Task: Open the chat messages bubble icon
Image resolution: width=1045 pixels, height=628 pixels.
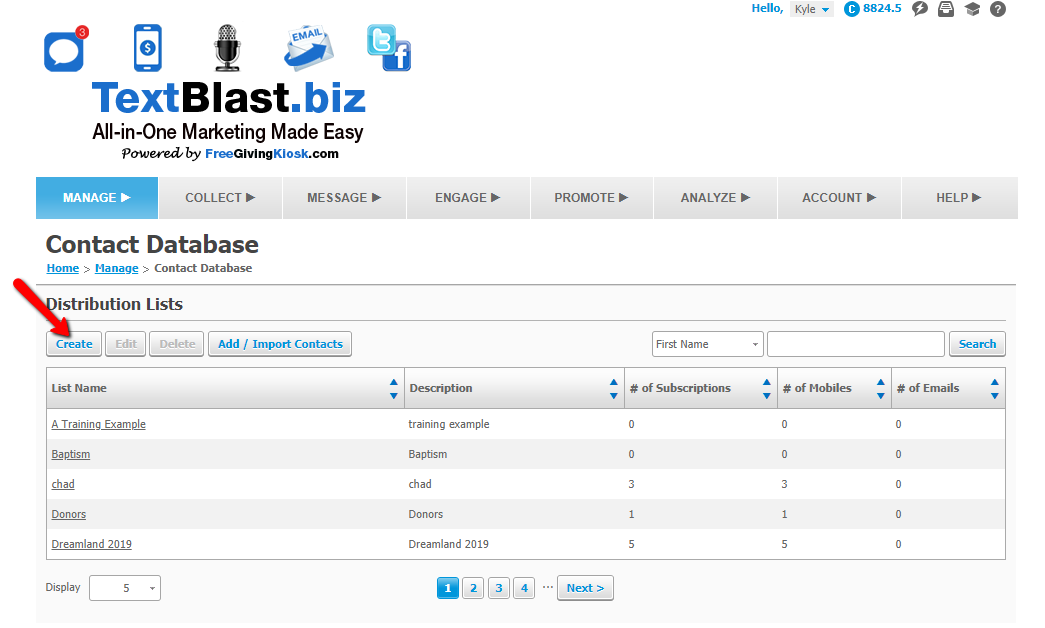Action: click(65, 49)
